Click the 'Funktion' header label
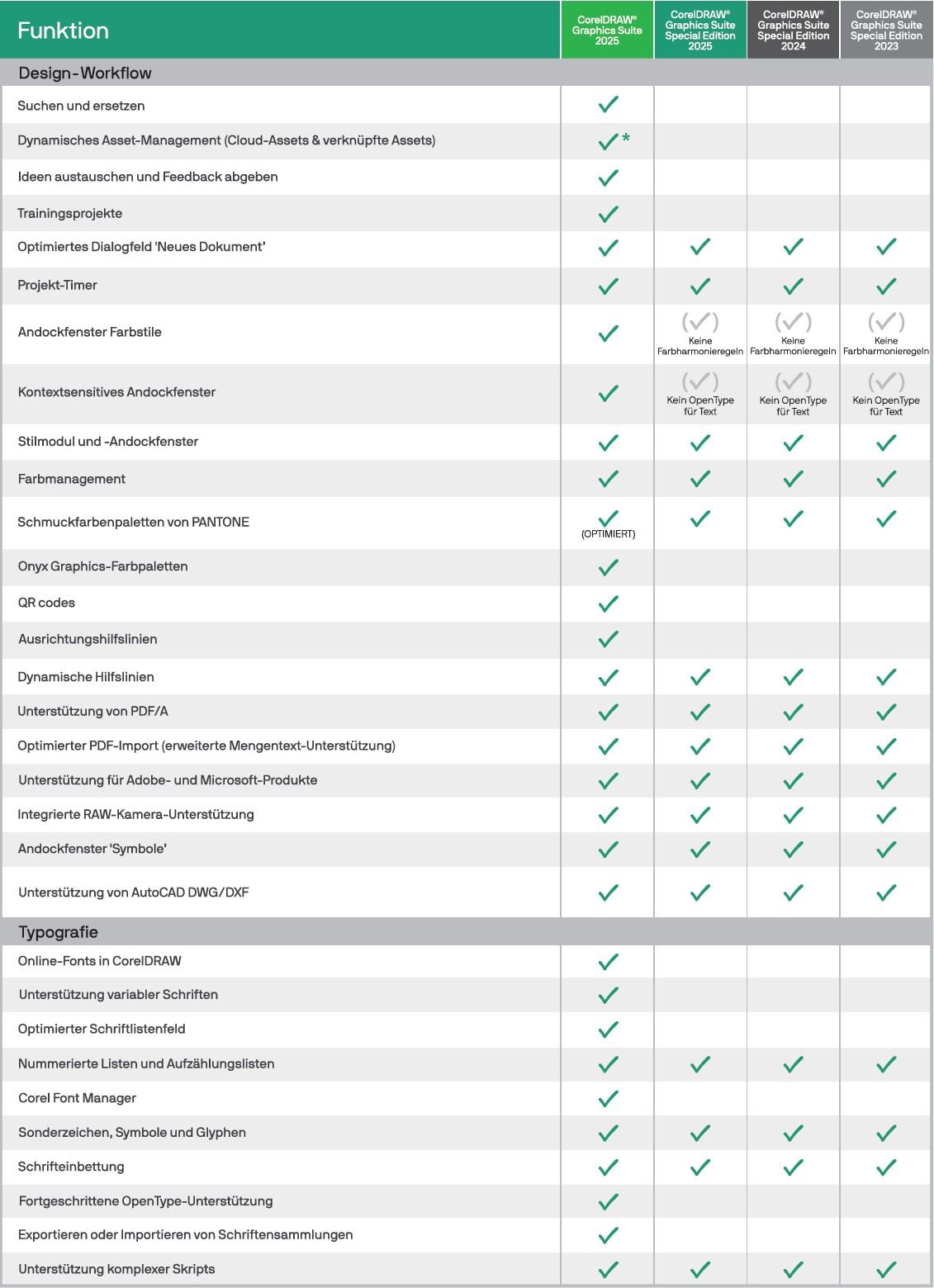This screenshot has width=934, height=1288. coord(63,31)
